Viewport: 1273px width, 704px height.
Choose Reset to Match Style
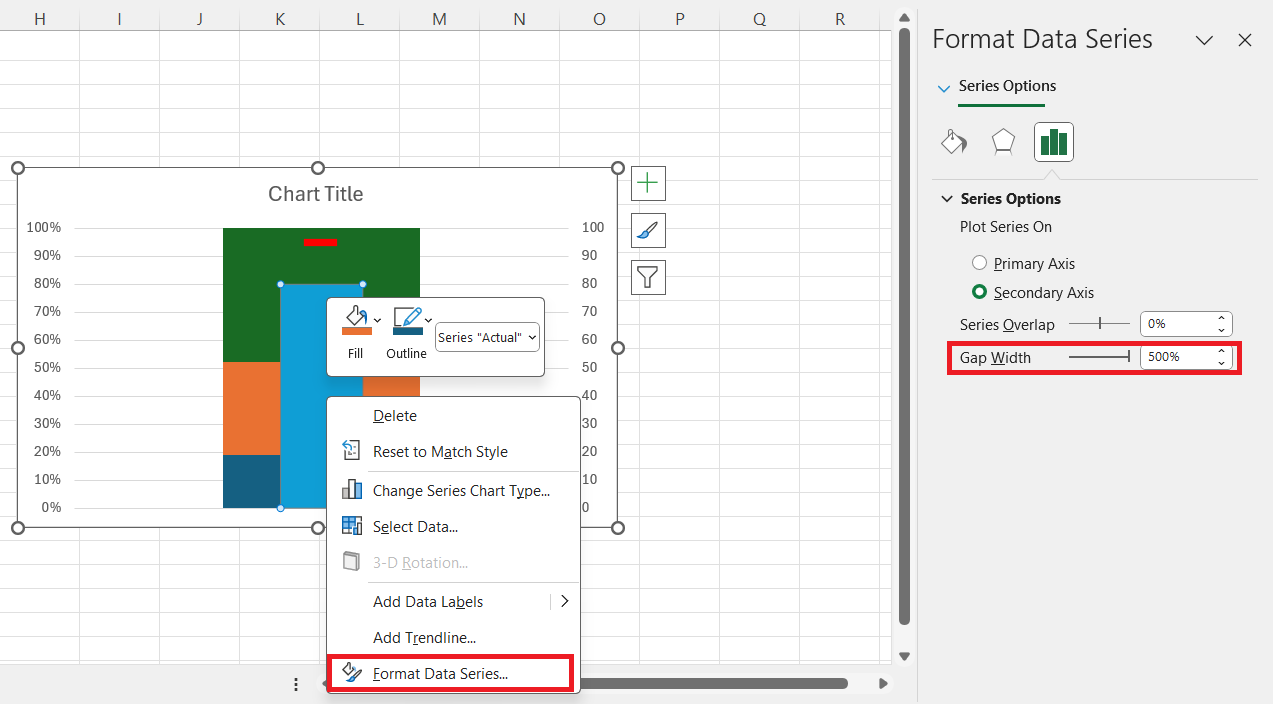click(453, 451)
